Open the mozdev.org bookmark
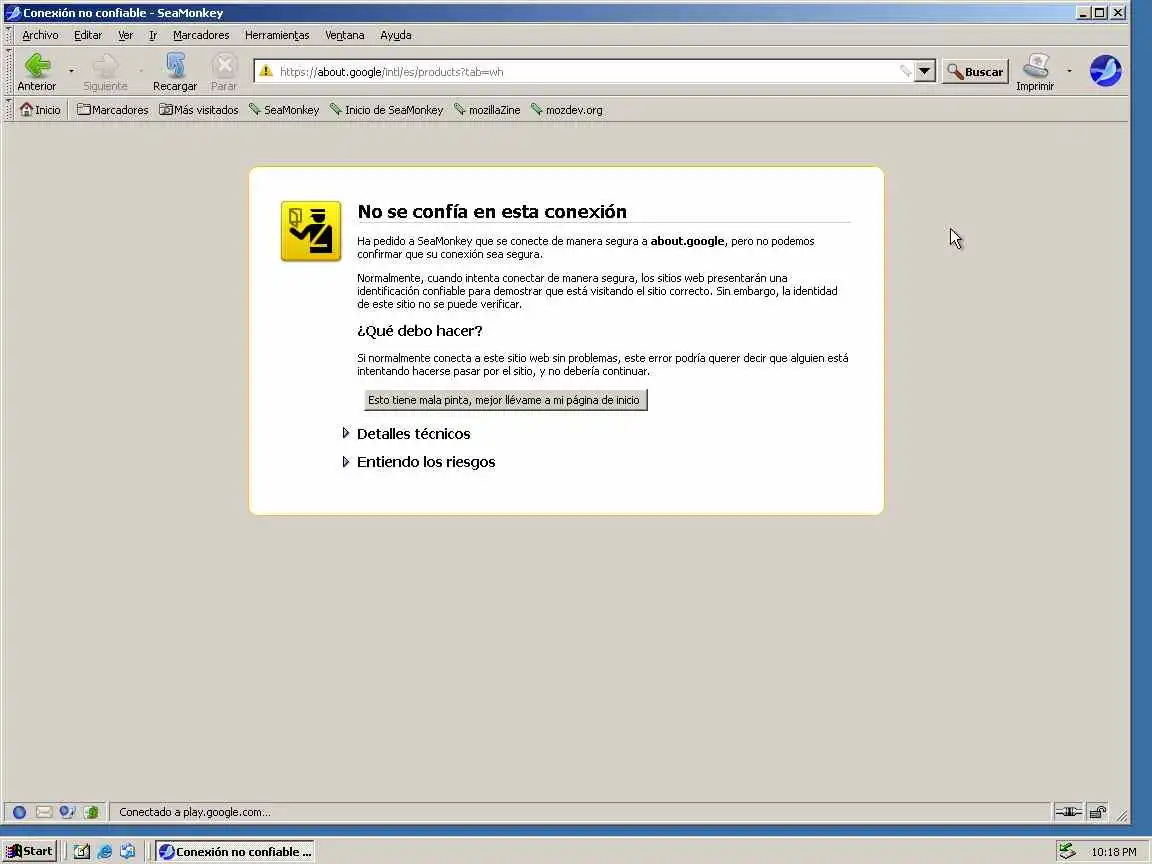The width and height of the screenshot is (1152, 864). click(566, 109)
